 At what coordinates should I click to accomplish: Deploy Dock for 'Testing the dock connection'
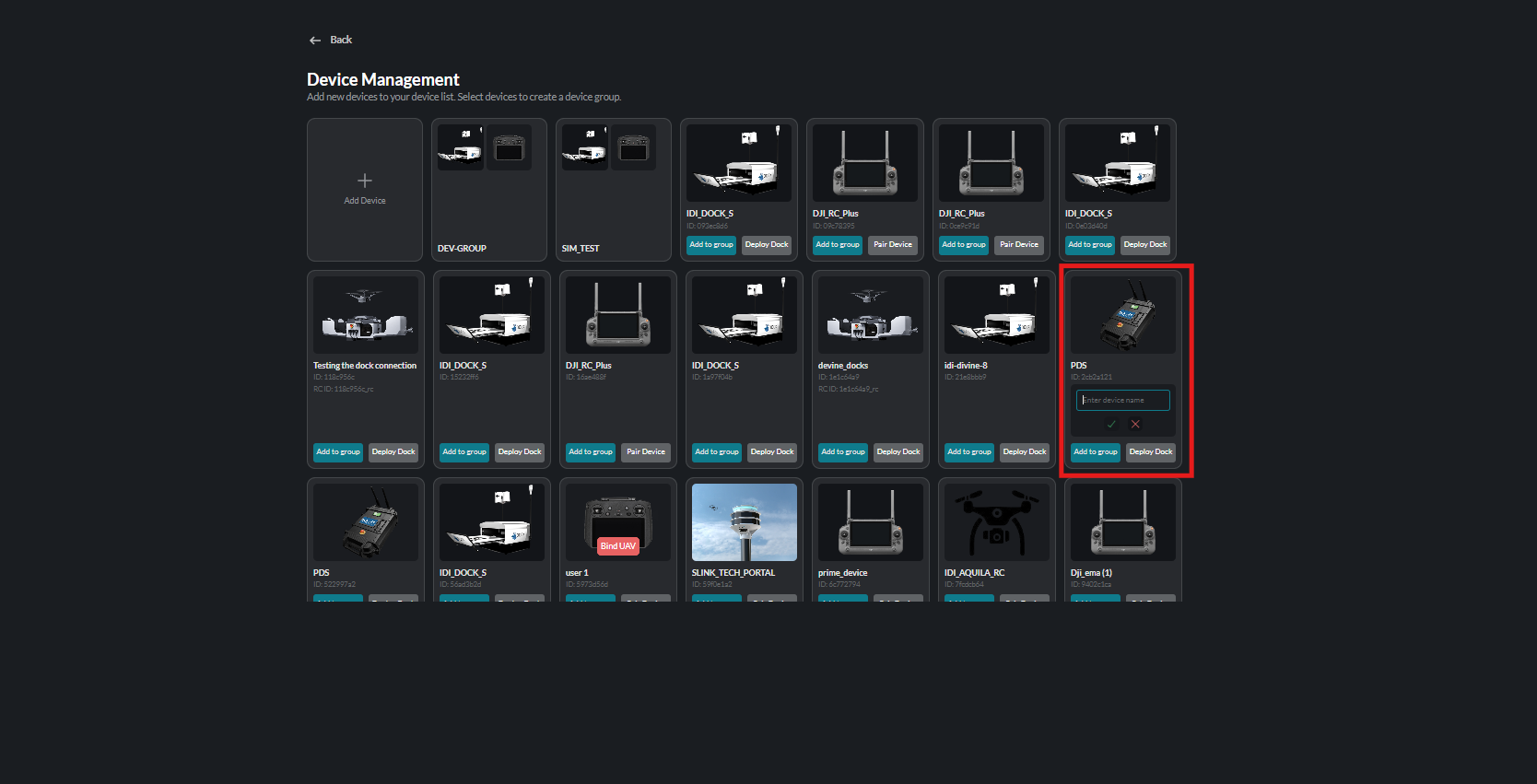pos(393,452)
